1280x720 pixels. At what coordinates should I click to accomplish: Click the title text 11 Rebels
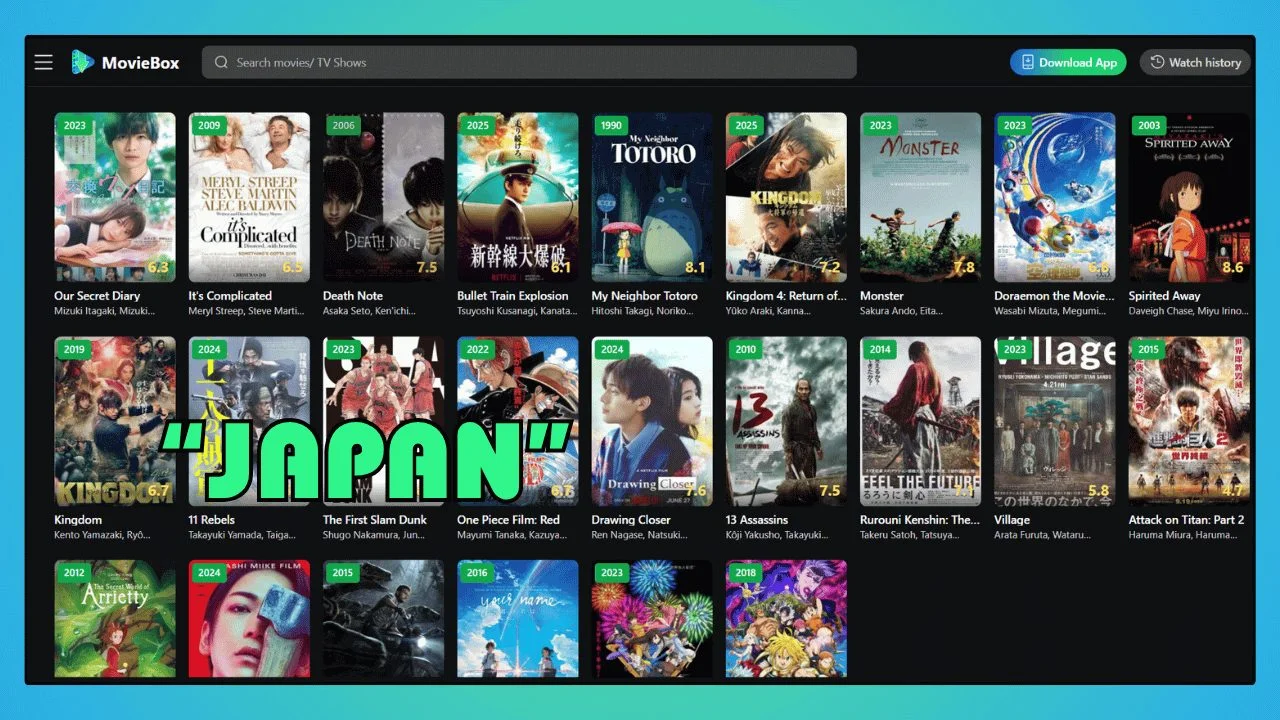coord(212,520)
